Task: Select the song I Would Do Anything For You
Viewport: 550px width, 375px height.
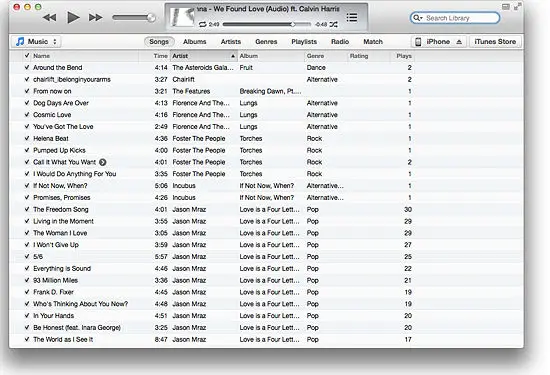Action: pyautogui.click(x=75, y=174)
